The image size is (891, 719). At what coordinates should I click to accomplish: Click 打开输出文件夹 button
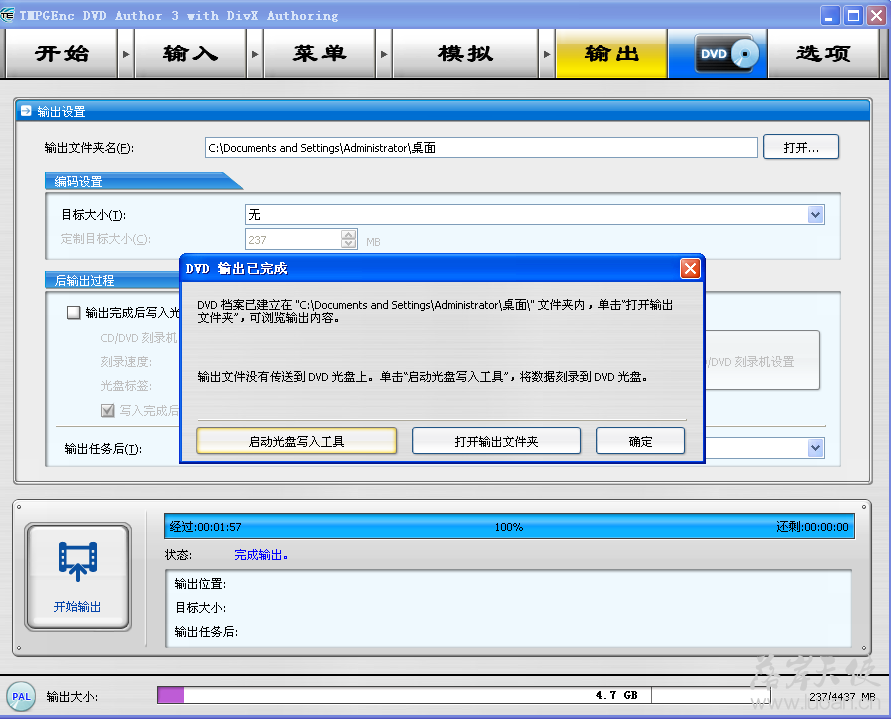tap(496, 441)
